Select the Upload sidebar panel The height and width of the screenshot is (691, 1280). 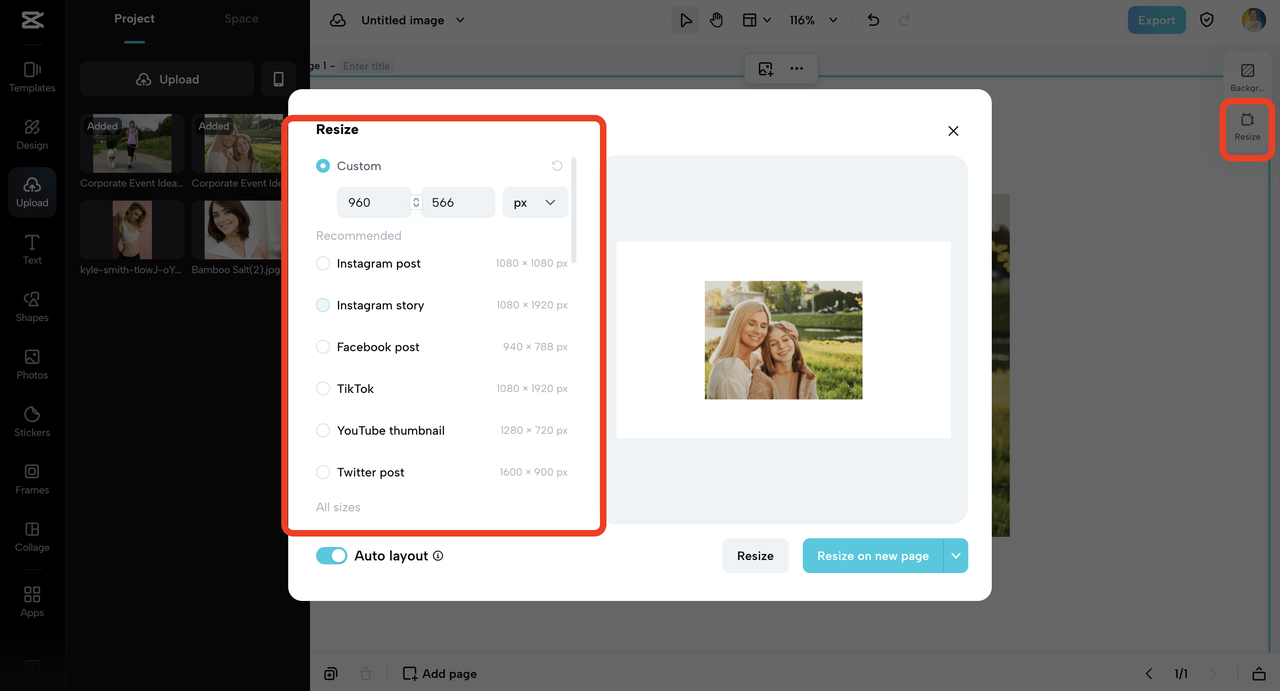[32, 192]
